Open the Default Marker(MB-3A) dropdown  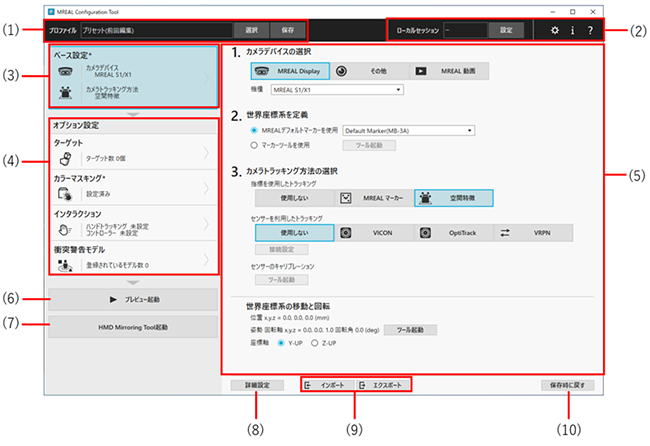pos(408,131)
